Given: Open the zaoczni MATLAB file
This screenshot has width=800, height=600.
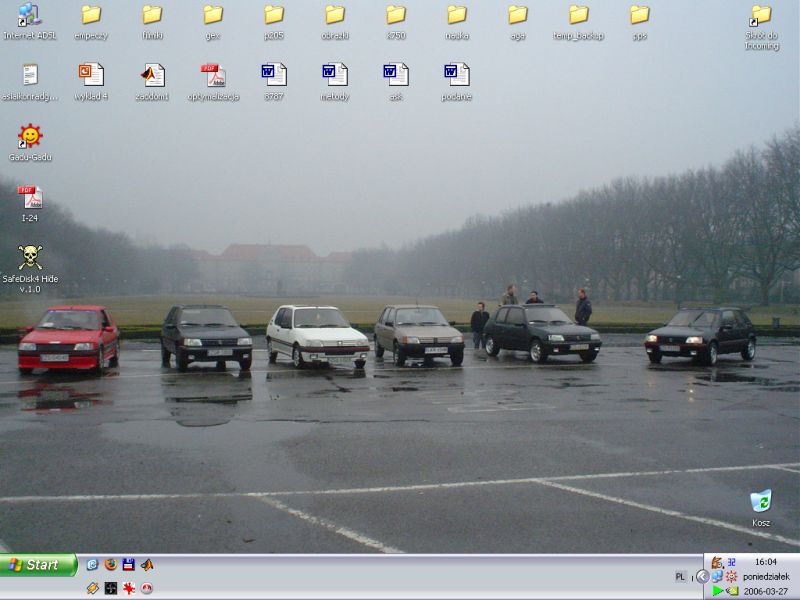Looking at the screenshot, I should 152,75.
